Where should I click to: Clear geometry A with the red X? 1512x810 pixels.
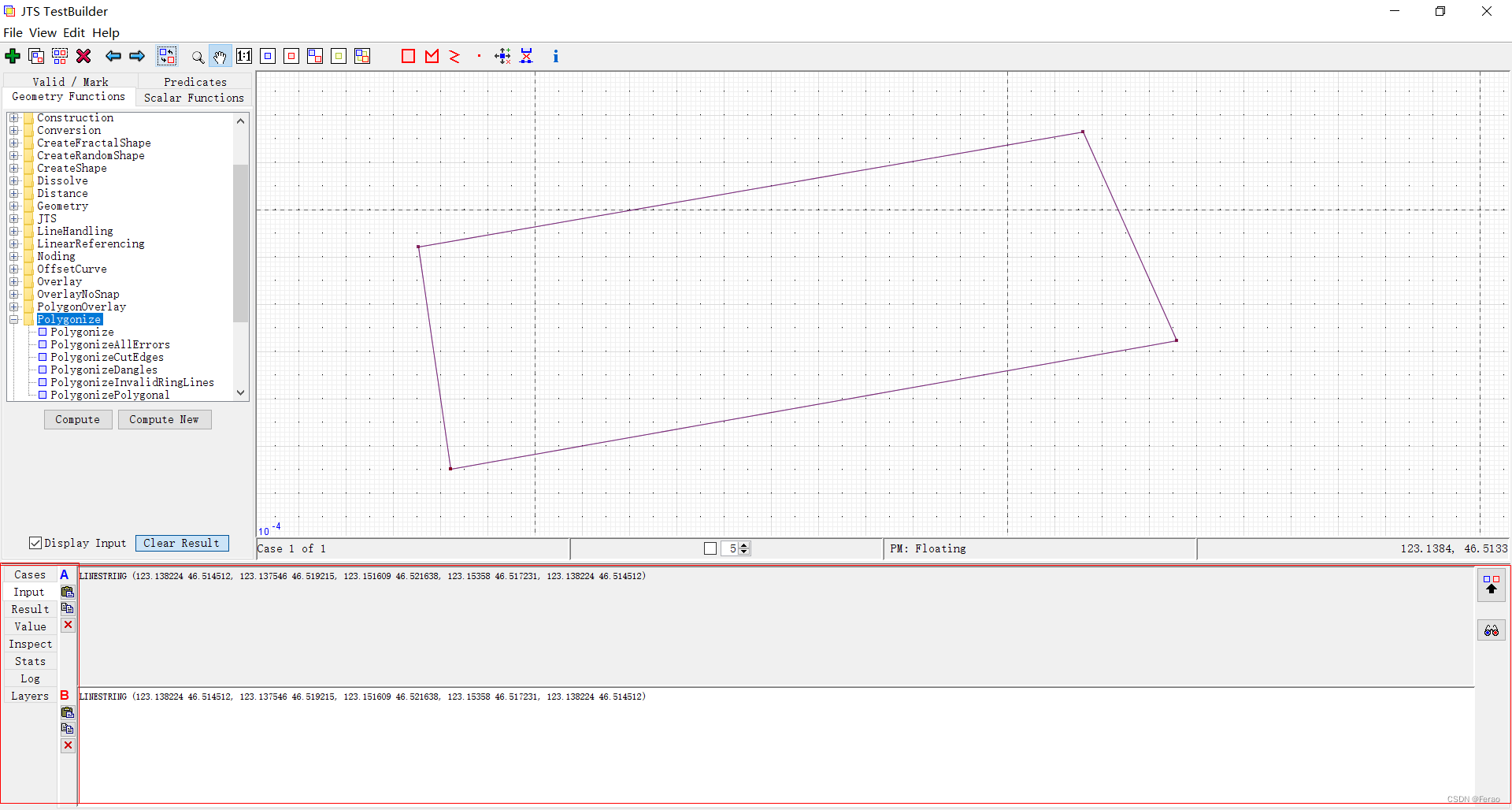[68, 625]
